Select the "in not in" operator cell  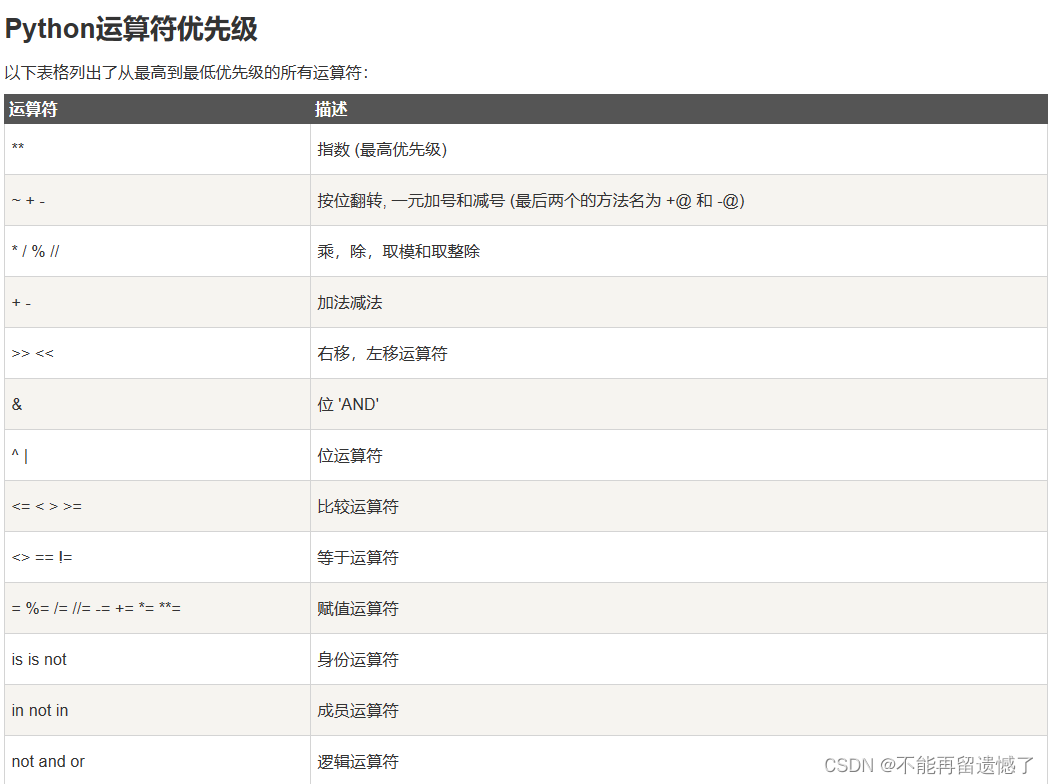tap(157, 710)
